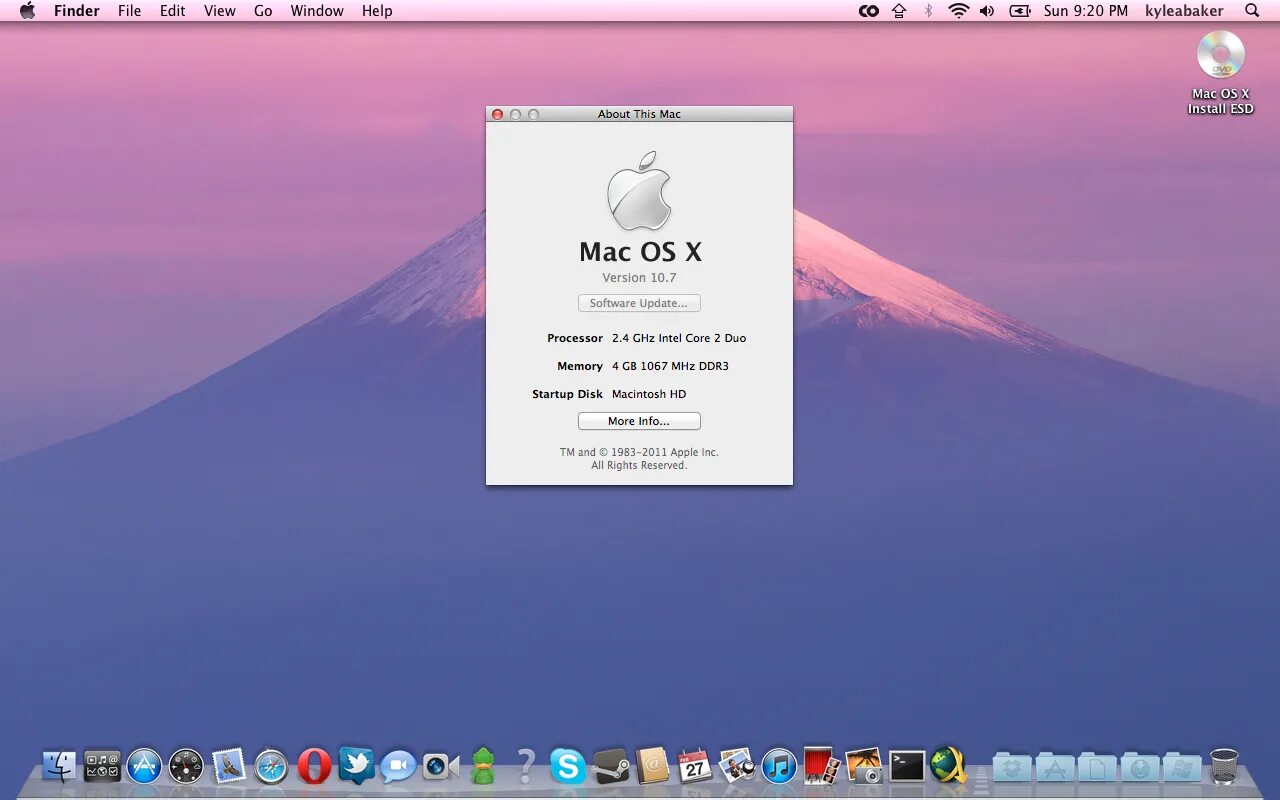Open the Sun 9:20 PM clock menu
The width and height of the screenshot is (1280, 800).
[1085, 11]
